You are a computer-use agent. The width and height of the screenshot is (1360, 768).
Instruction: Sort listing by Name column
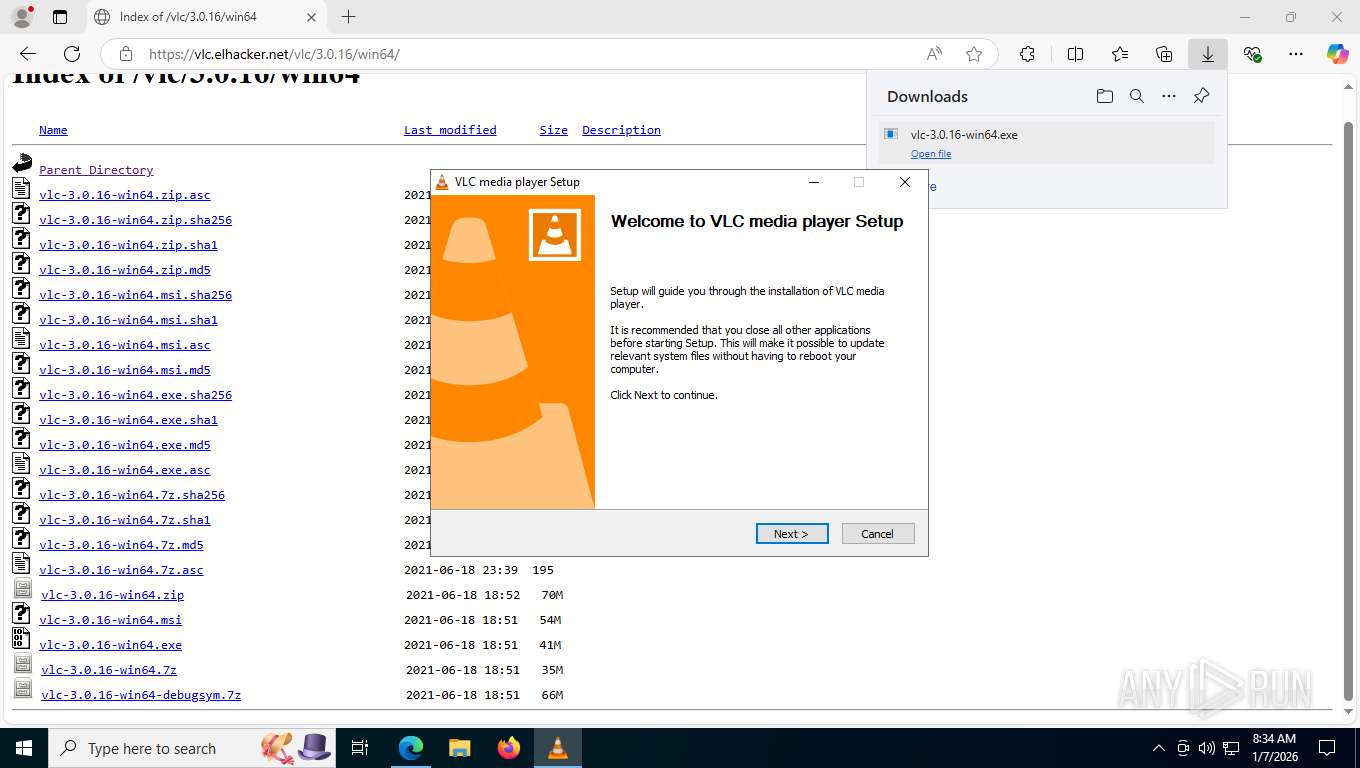[x=53, y=130]
